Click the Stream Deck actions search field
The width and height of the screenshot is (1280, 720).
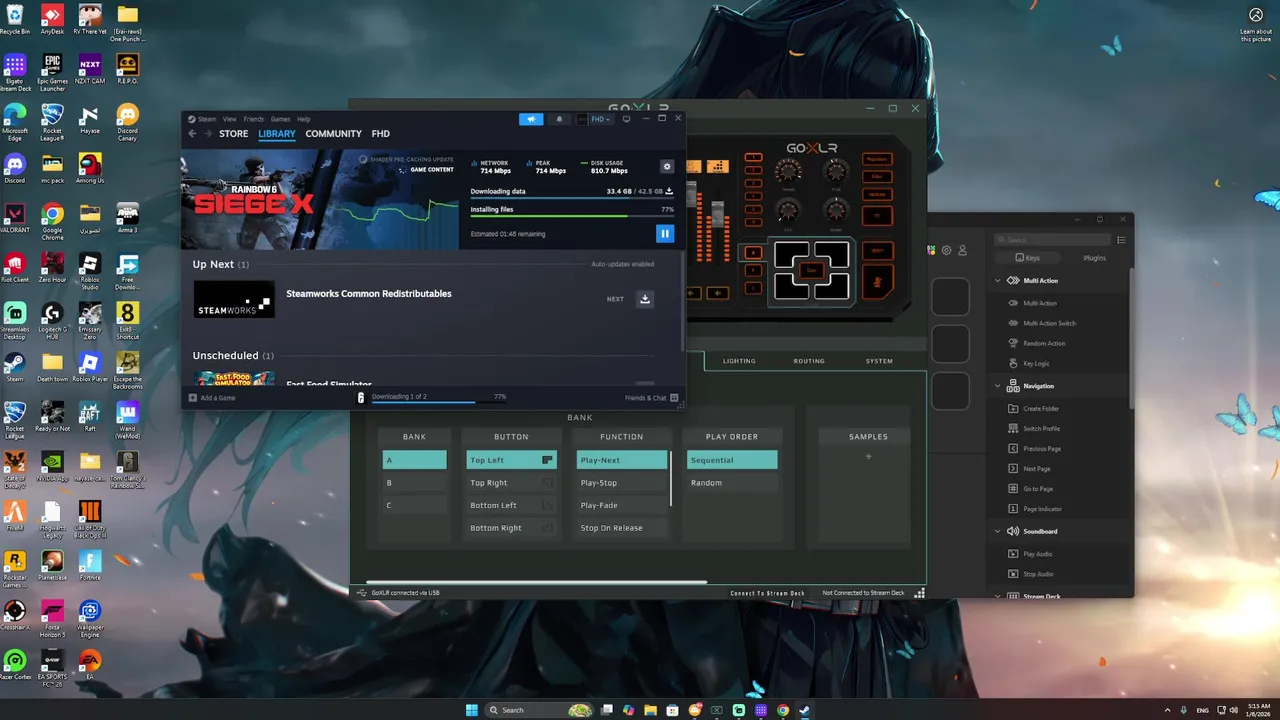click(1052, 240)
